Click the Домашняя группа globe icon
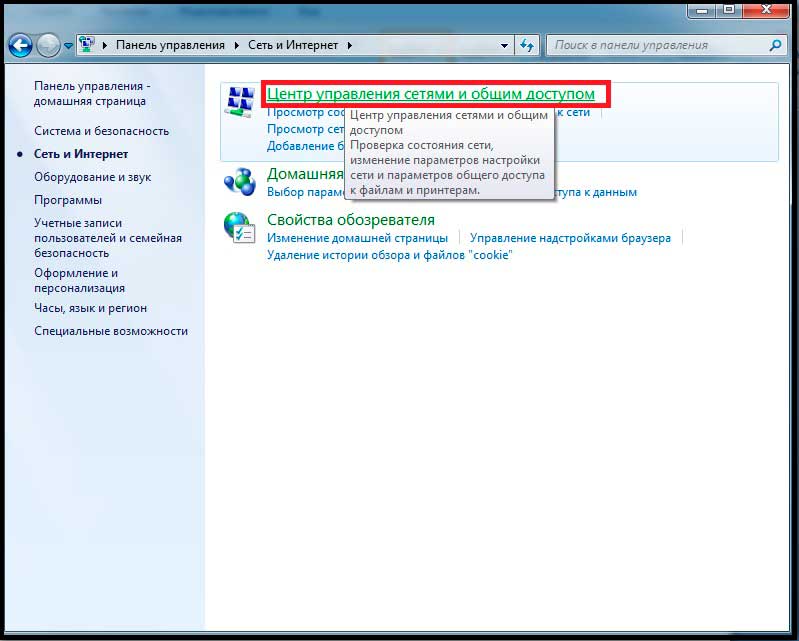The height and width of the screenshot is (641, 799). pyautogui.click(x=240, y=182)
